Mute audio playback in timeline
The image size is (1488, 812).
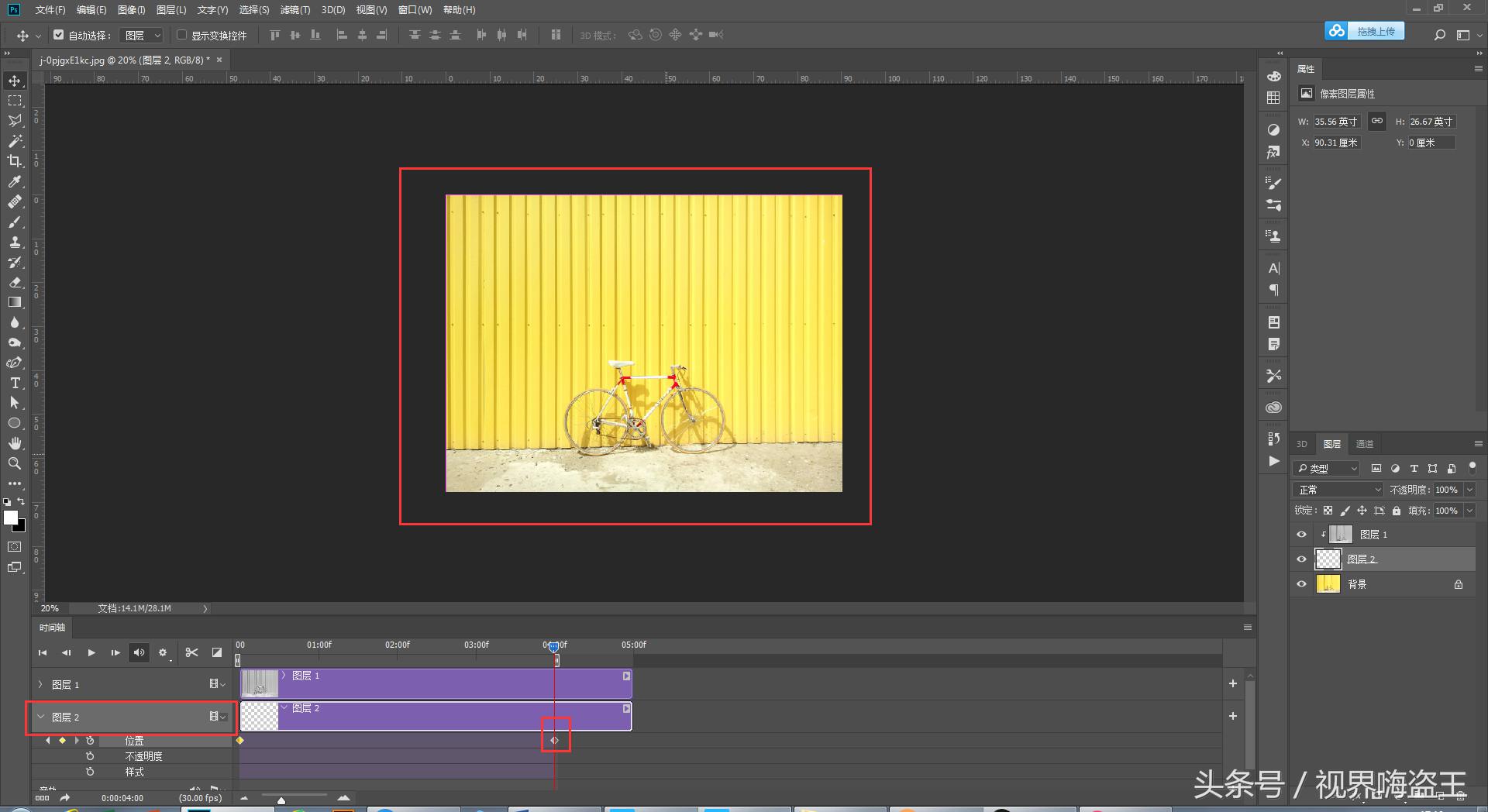139,652
